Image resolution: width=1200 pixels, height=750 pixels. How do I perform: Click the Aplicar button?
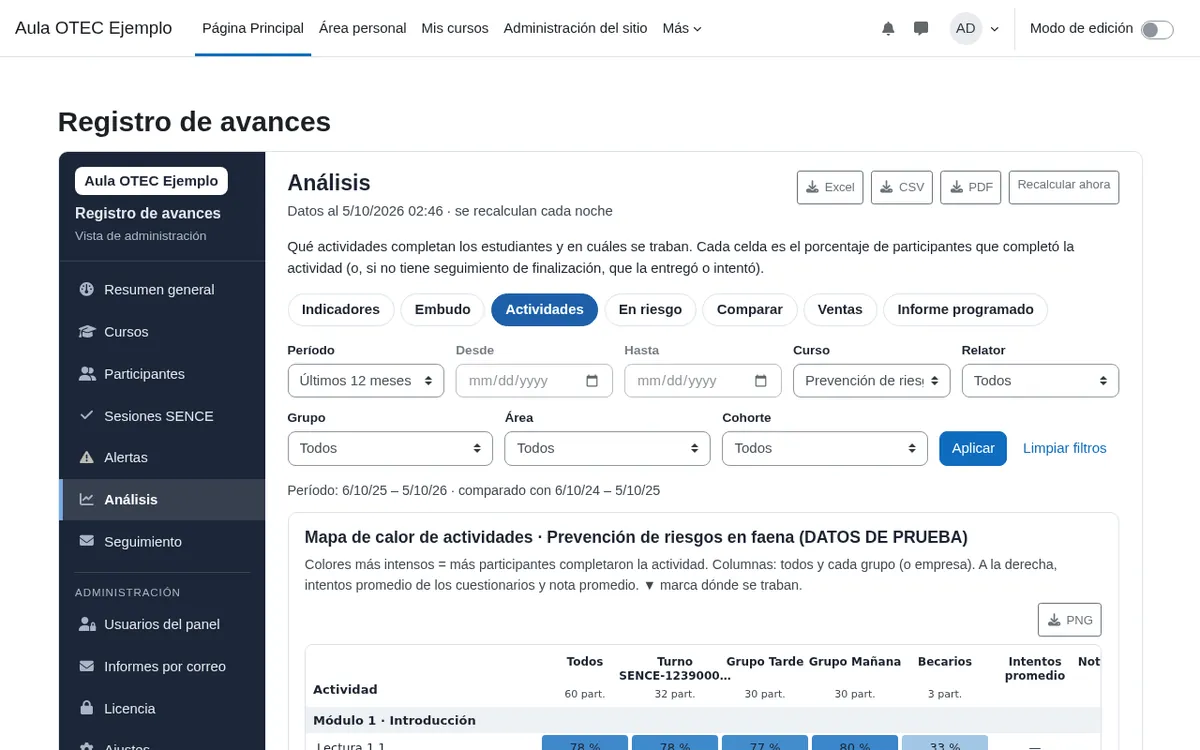point(973,449)
